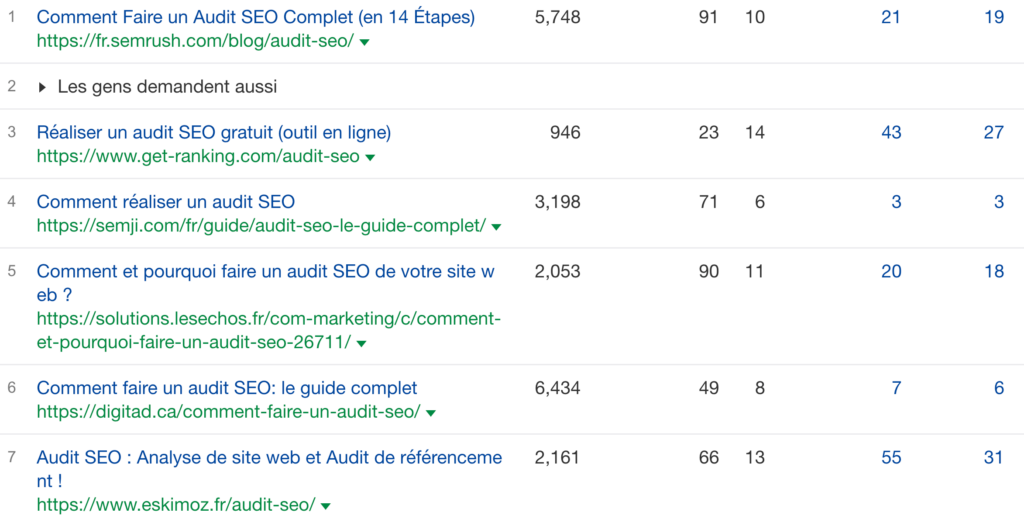Open dropdown arrow after lesechos.fr URL
The image size is (1024, 526).
pos(362,344)
